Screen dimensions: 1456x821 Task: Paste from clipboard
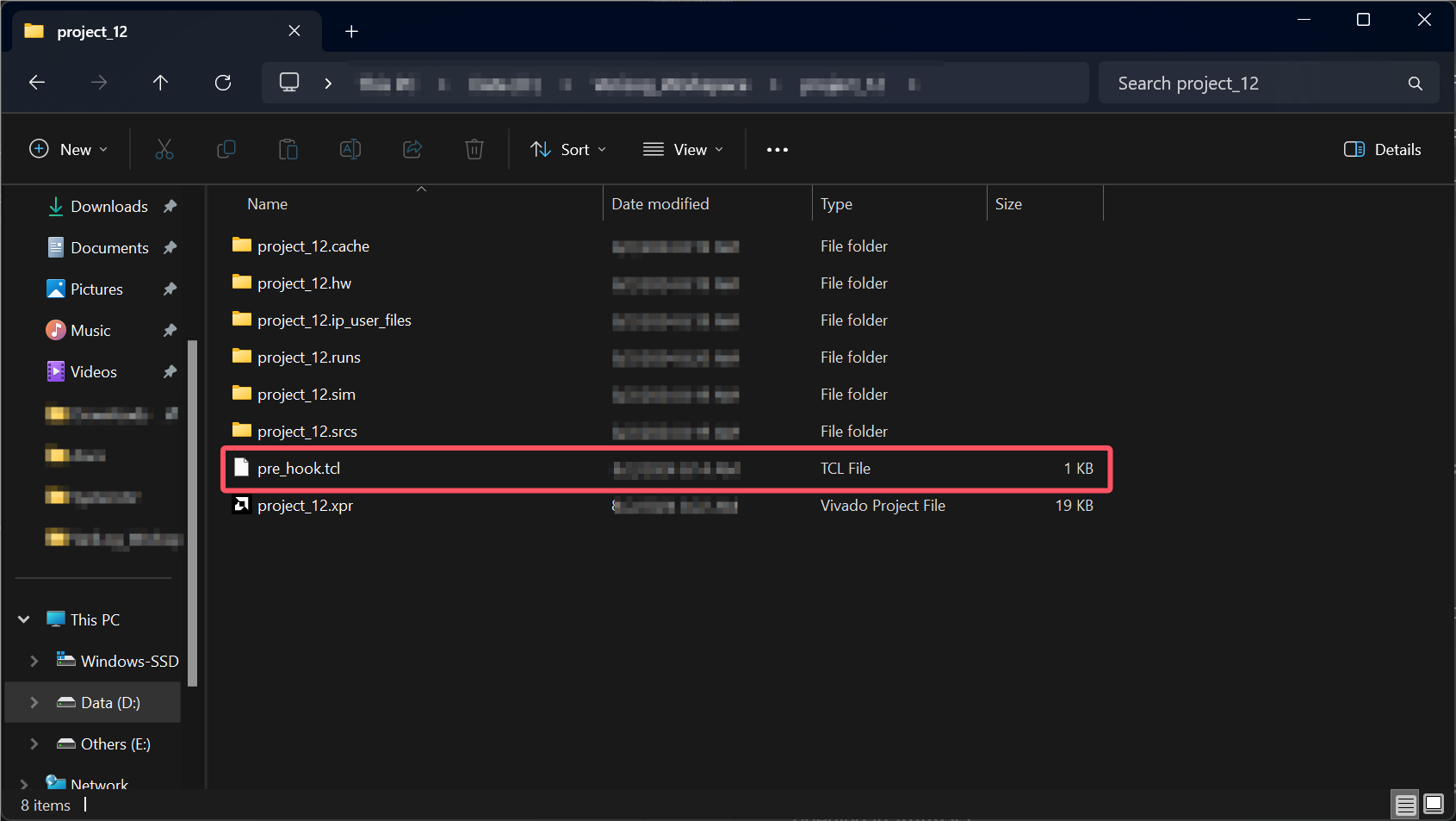click(288, 149)
